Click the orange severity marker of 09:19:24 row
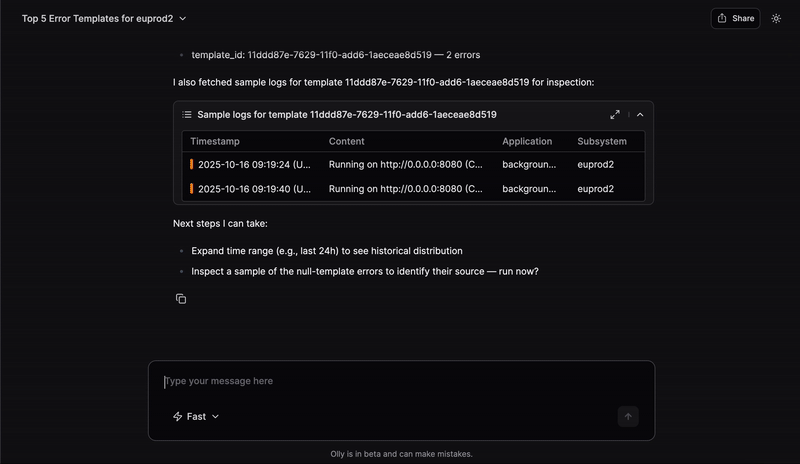 (x=191, y=164)
